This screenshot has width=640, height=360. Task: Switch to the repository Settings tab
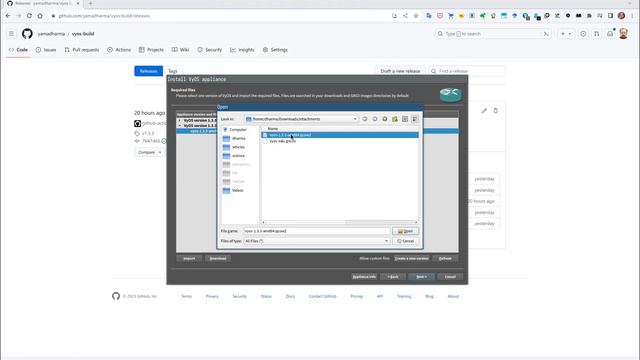275,50
